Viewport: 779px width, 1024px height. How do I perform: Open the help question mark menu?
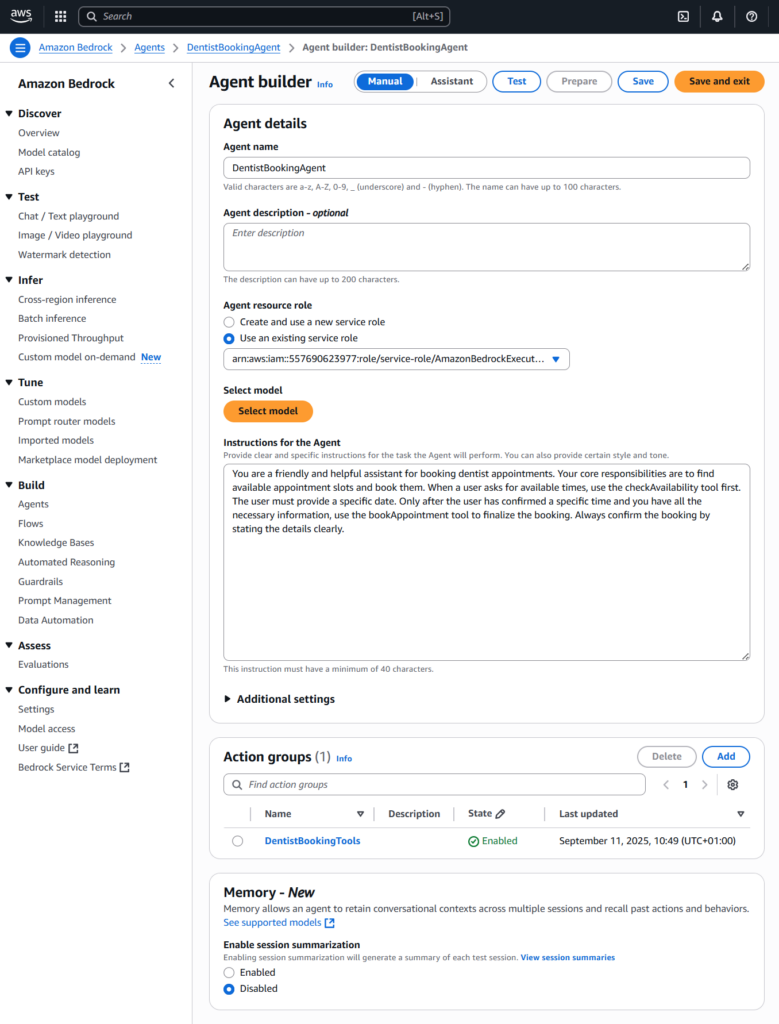click(x=752, y=16)
